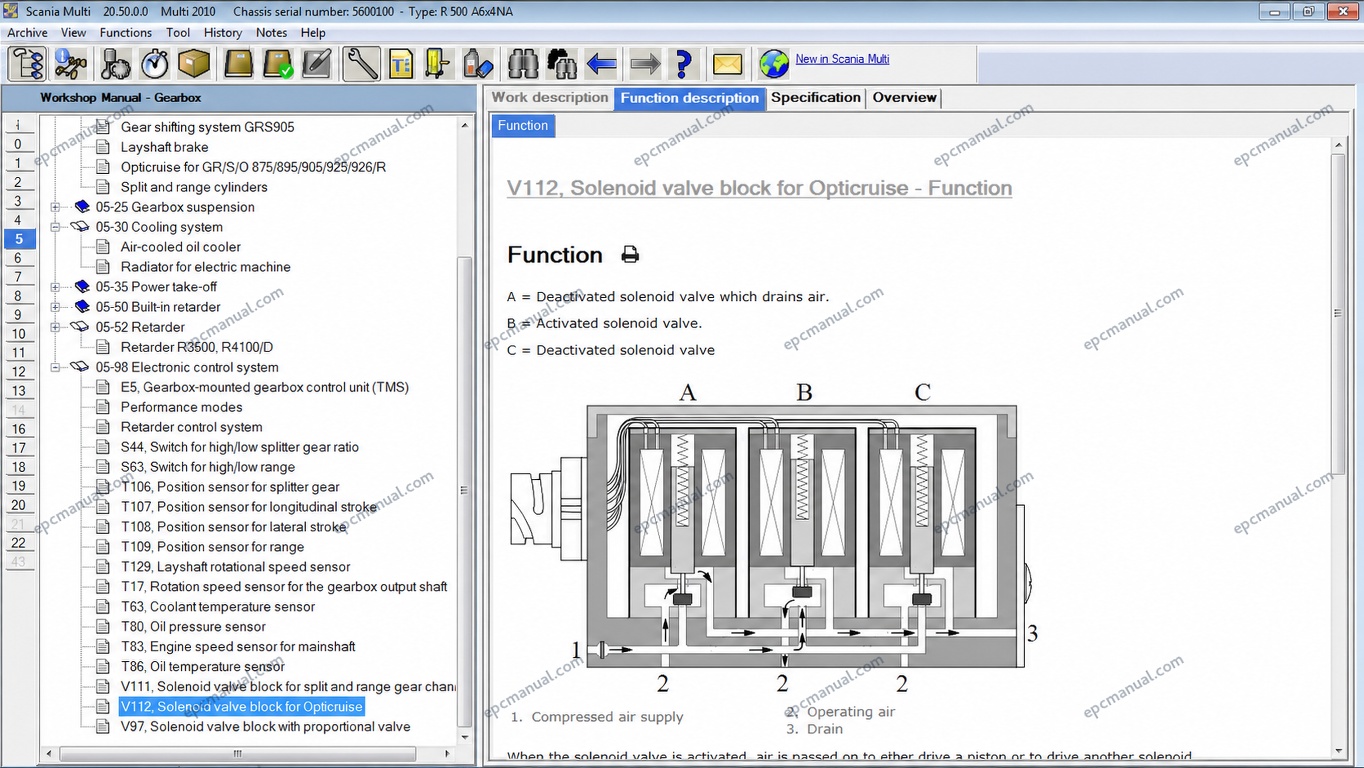This screenshot has width=1364, height=768.
Task: Click the content pane scroll-down arrow
Action: [x=1338, y=751]
